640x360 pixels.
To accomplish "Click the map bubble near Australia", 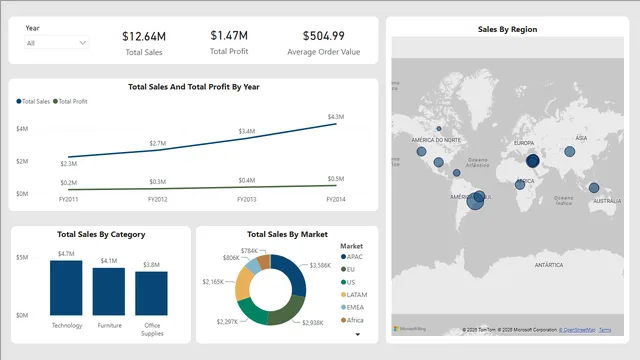I will [x=594, y=188].
